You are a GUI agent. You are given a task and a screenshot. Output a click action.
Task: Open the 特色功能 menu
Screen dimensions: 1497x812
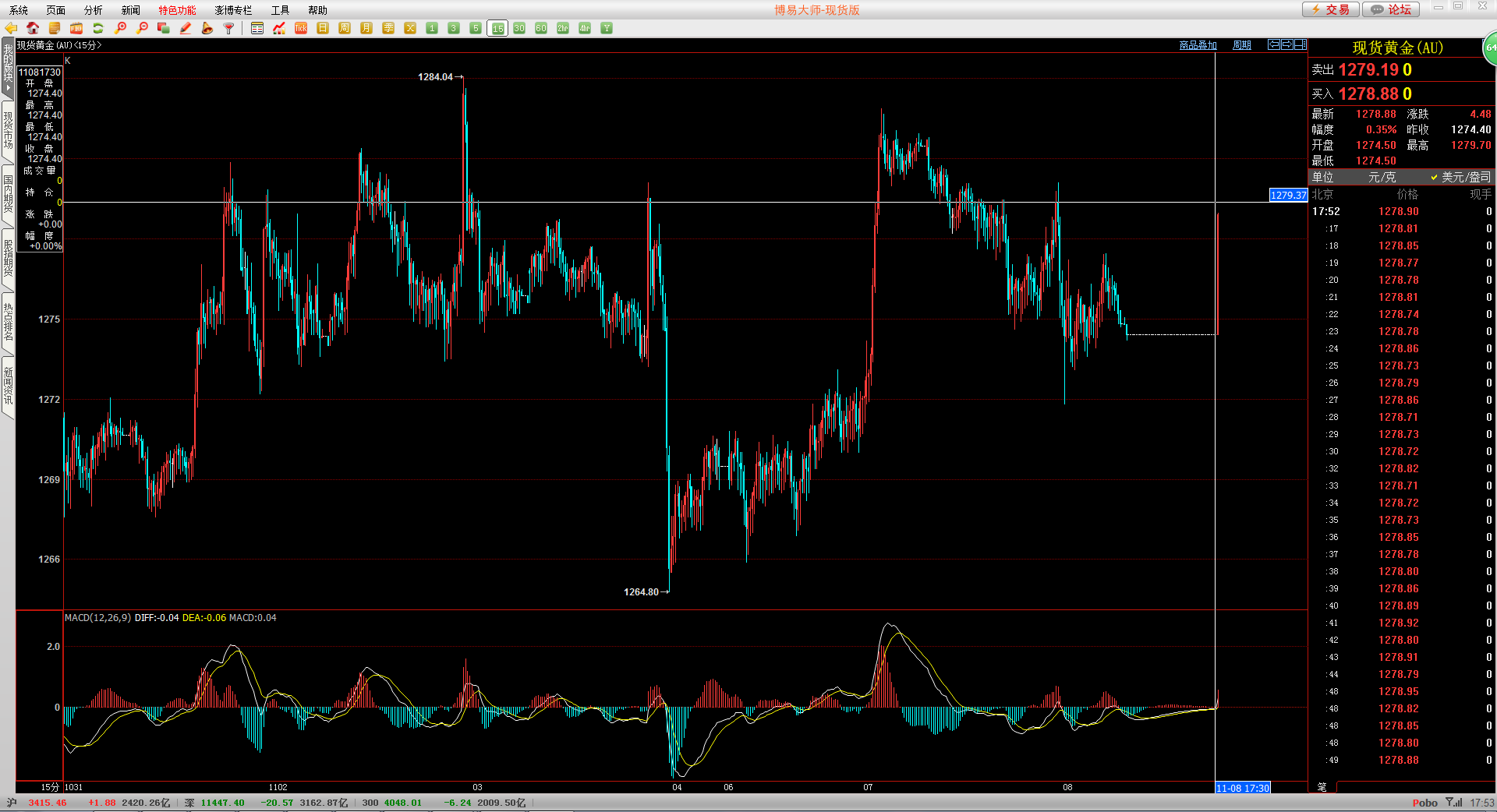point(177,10)
